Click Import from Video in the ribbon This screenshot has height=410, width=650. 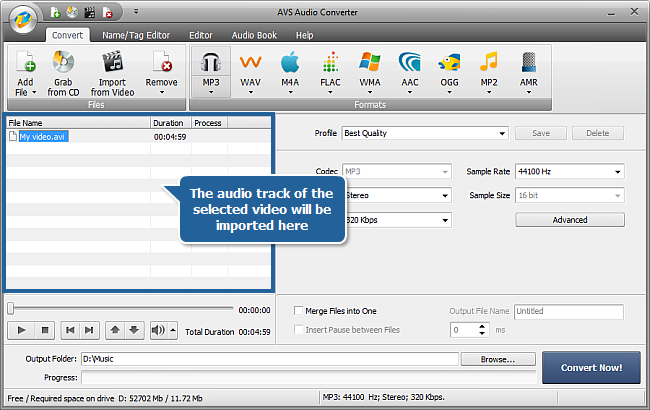coord(112,73)
